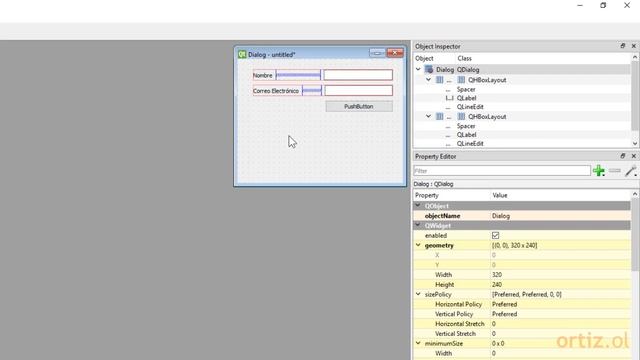Collapse the QObject property group

tap(418, 205)
